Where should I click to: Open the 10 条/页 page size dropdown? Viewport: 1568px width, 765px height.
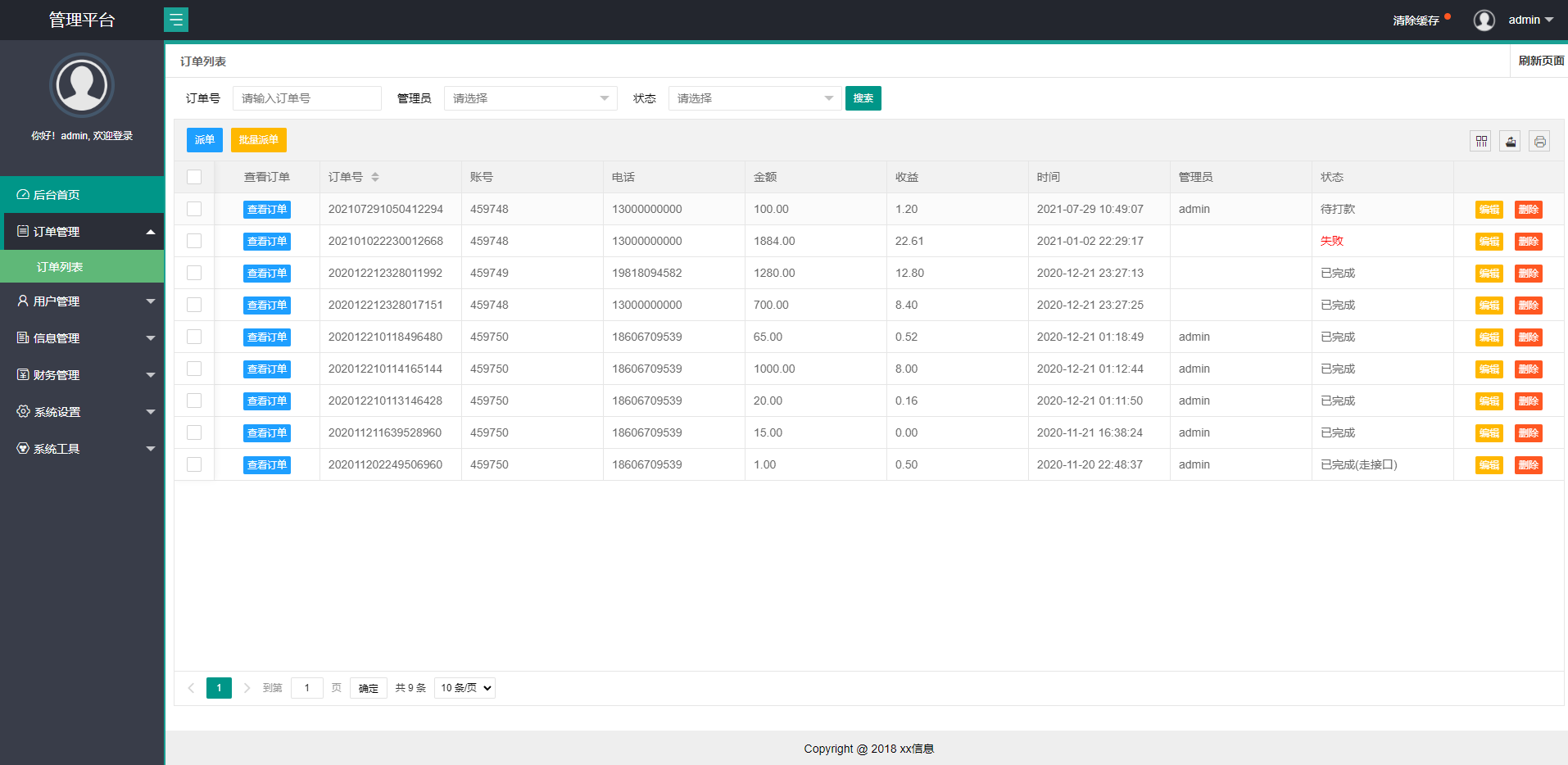pos(464,687)
